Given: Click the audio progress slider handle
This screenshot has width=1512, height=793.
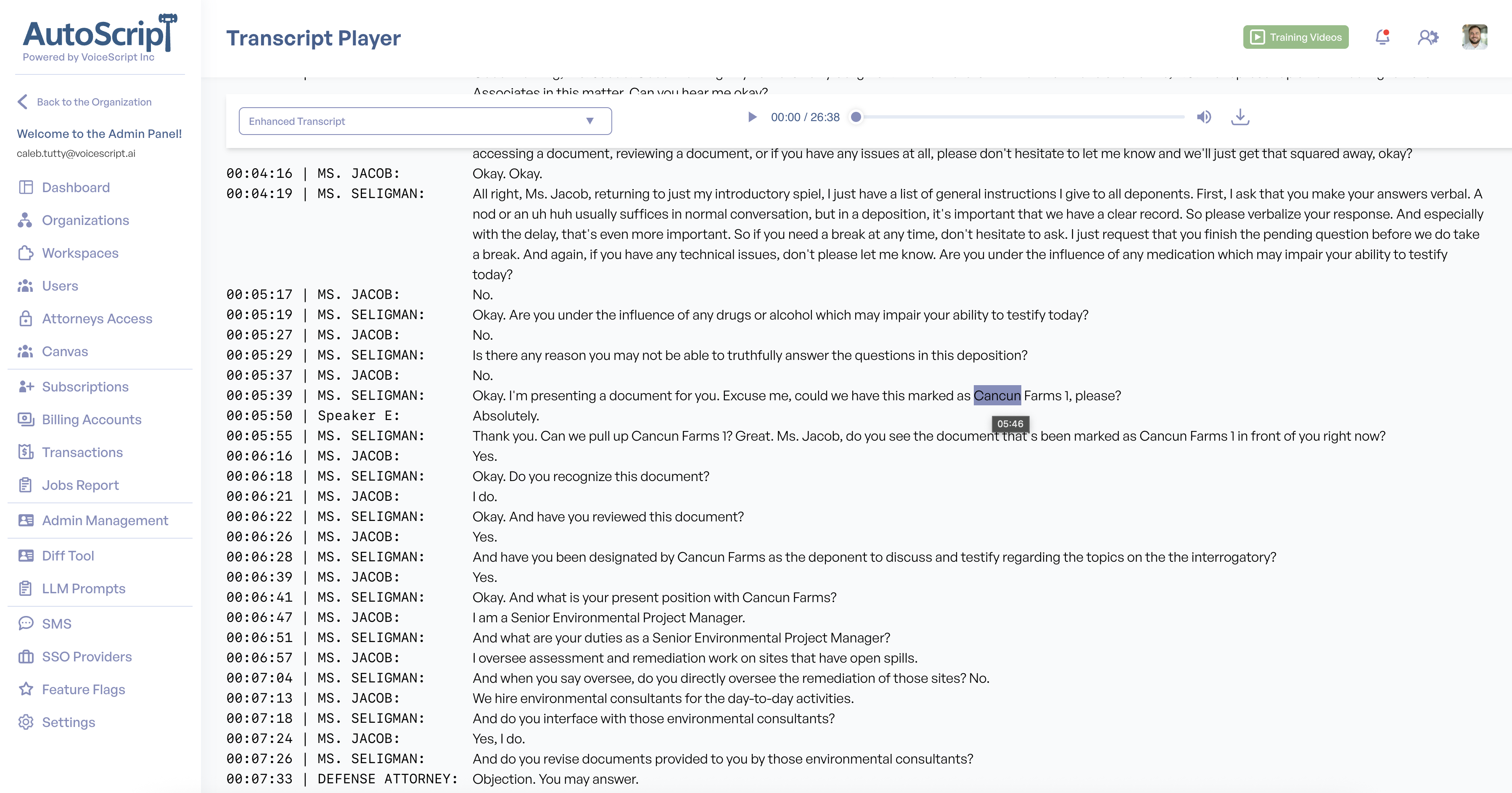Looking at the screenshot, I should (856, 117).
